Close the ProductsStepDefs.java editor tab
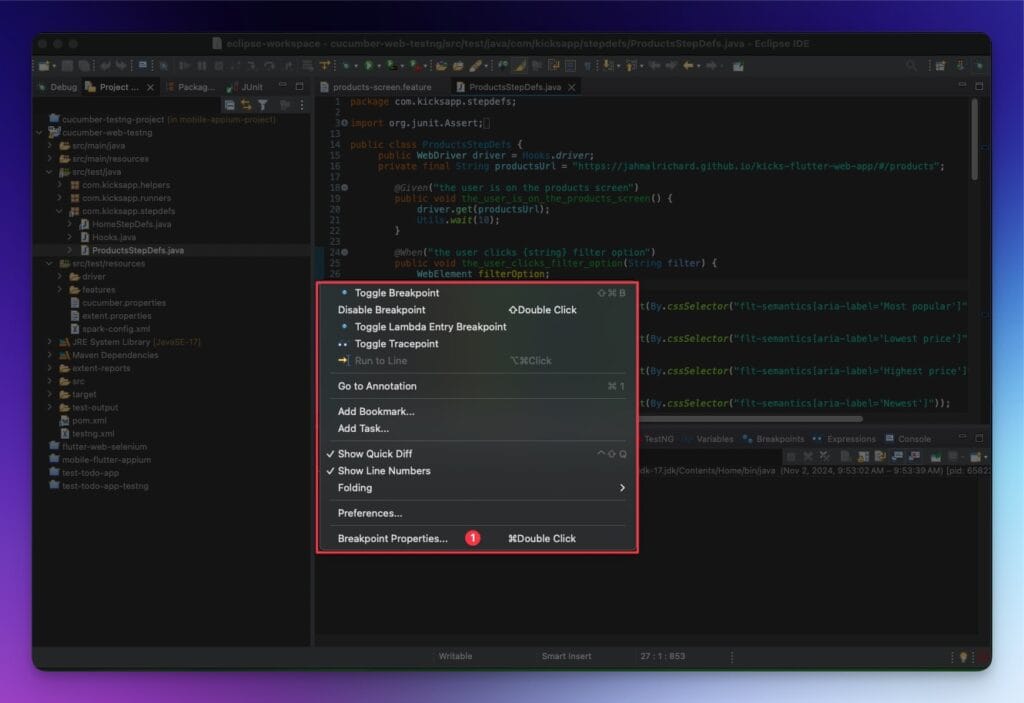The width and height of the screenshot is (1024, 703). (571, 87)
